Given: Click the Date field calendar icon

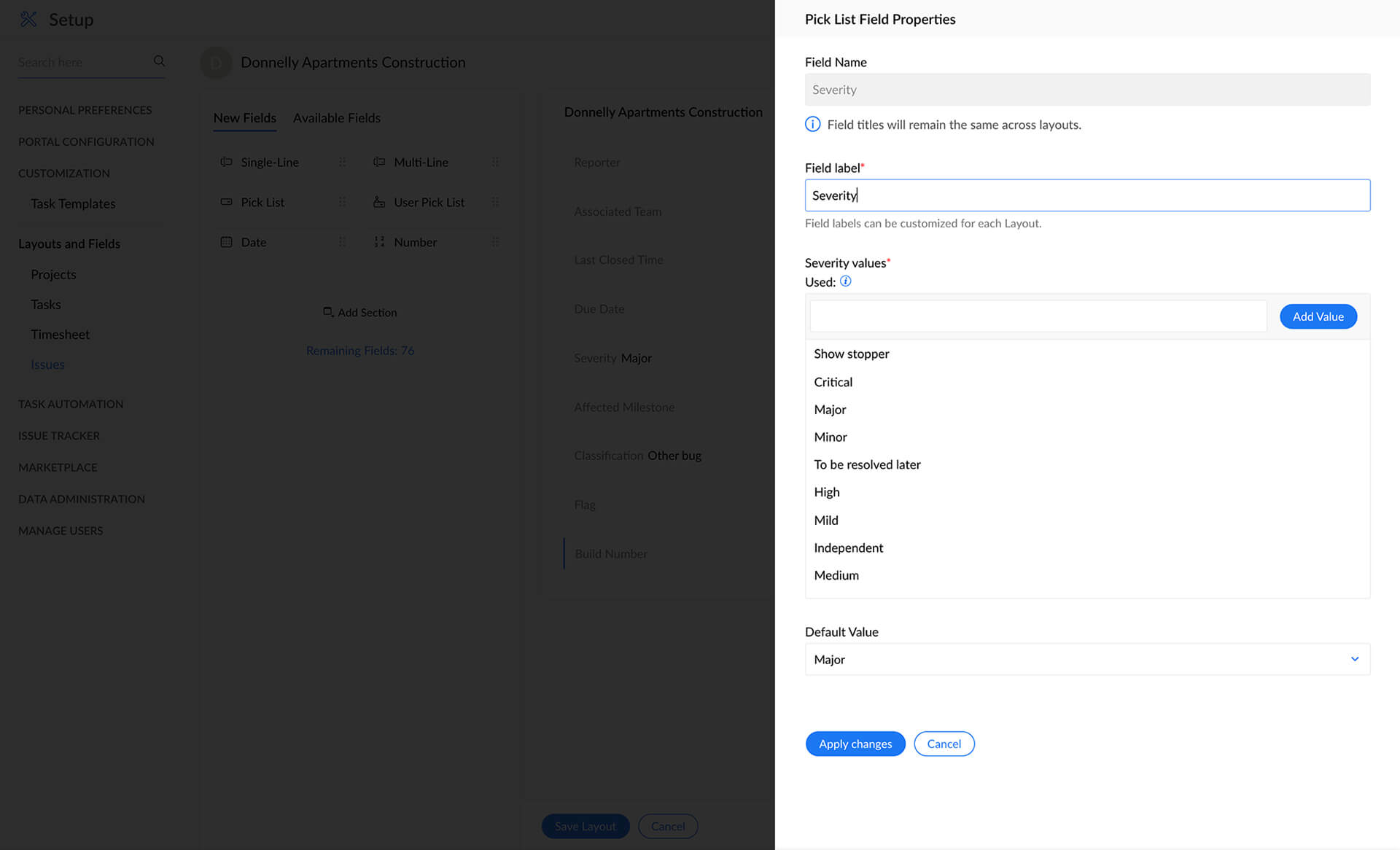Looking at the screenshot, I should (227, 242).
